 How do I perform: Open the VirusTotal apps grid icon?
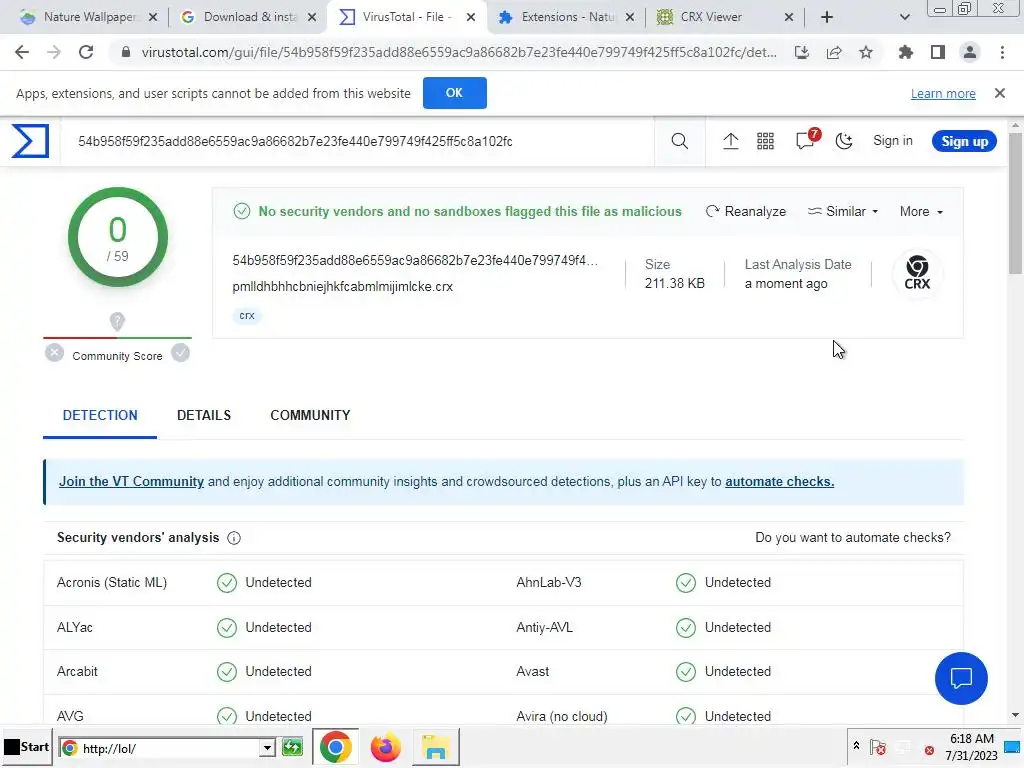coord(765,141)
